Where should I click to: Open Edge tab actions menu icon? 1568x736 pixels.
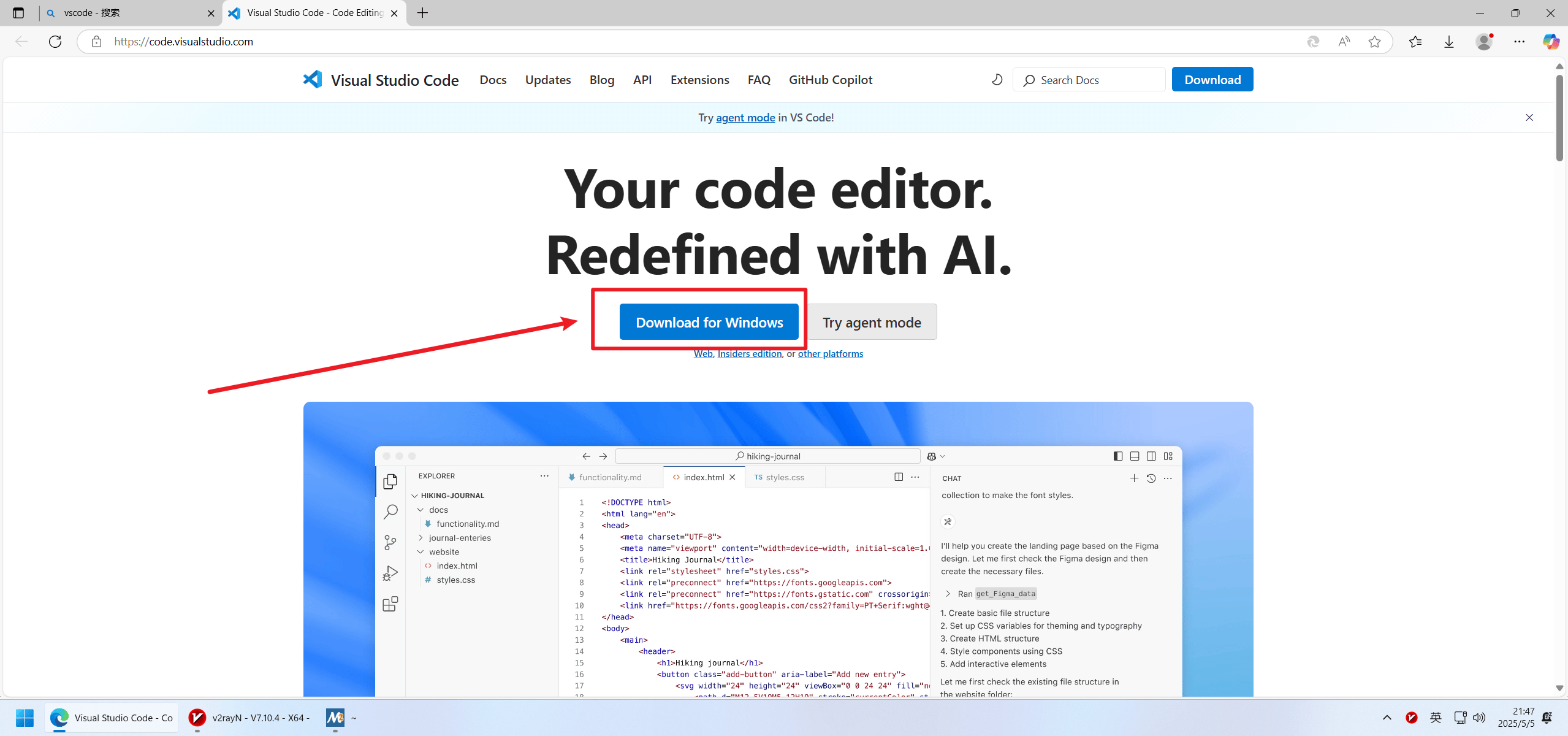coord(18,13)
